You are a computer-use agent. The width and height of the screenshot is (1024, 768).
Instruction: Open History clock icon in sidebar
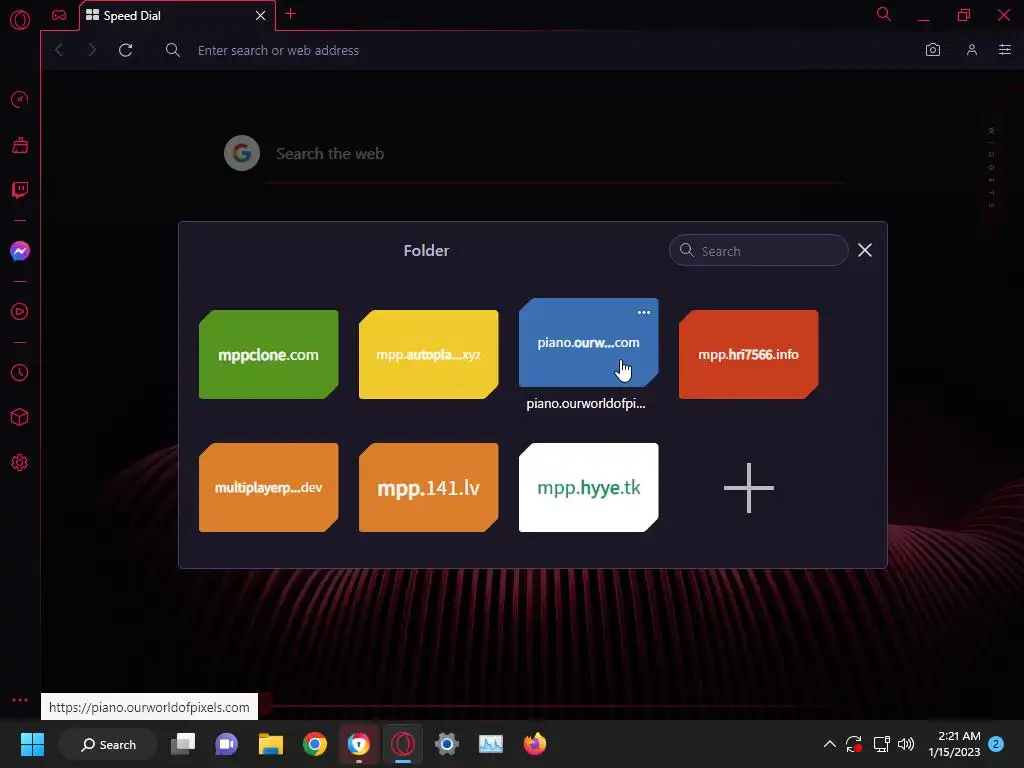pyautogui.click(x=20, y=373)
